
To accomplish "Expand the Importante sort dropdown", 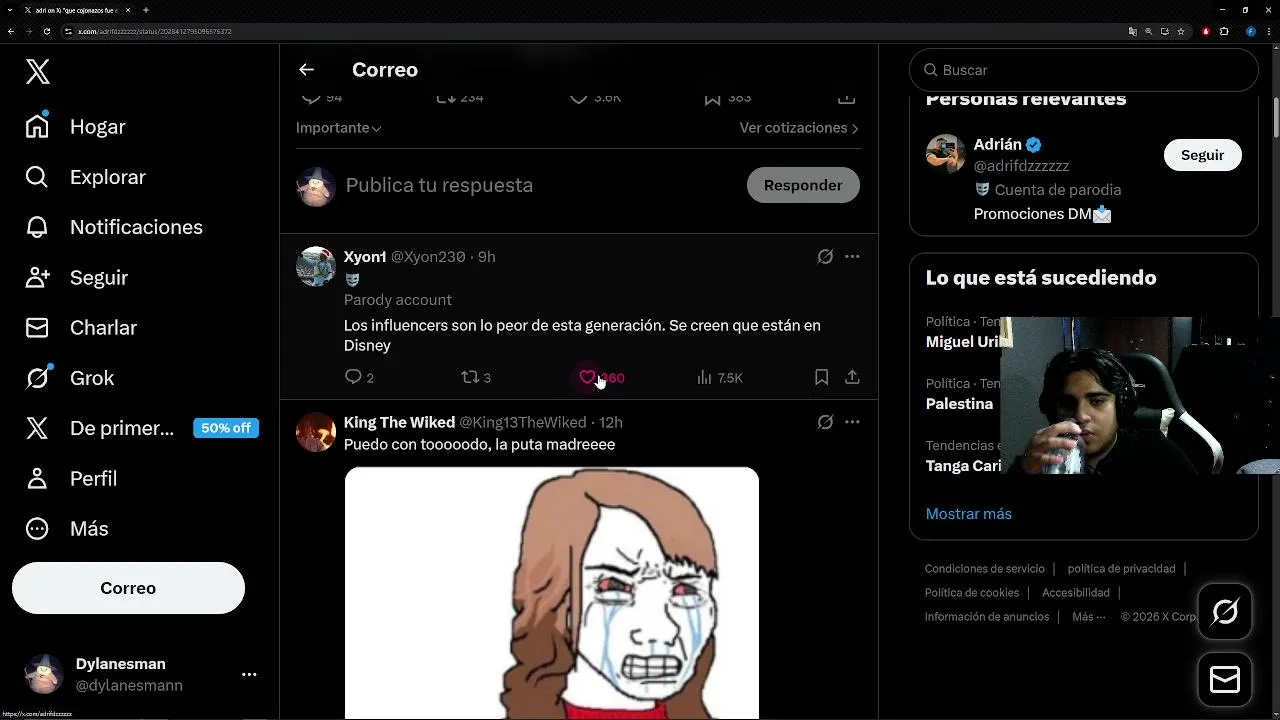I will pyautogui.click(x=338, y=128).
